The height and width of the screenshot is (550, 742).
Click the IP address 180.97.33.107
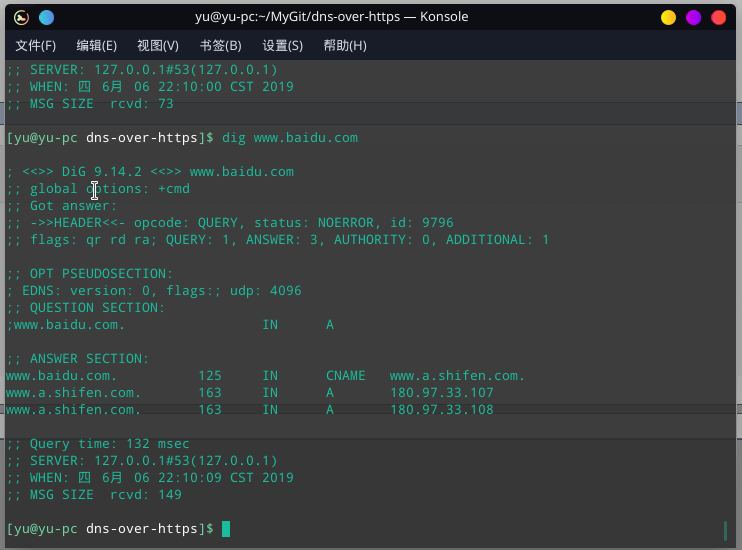click(442, 392)
